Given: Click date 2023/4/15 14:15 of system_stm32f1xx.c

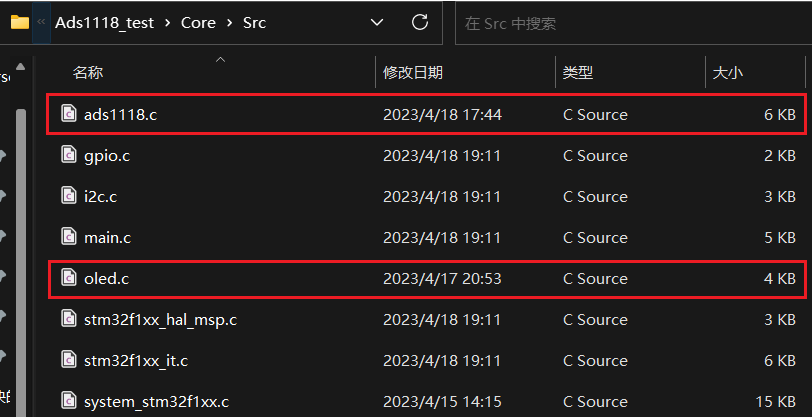Looking at the screenshot, I should tap(442, 401).
